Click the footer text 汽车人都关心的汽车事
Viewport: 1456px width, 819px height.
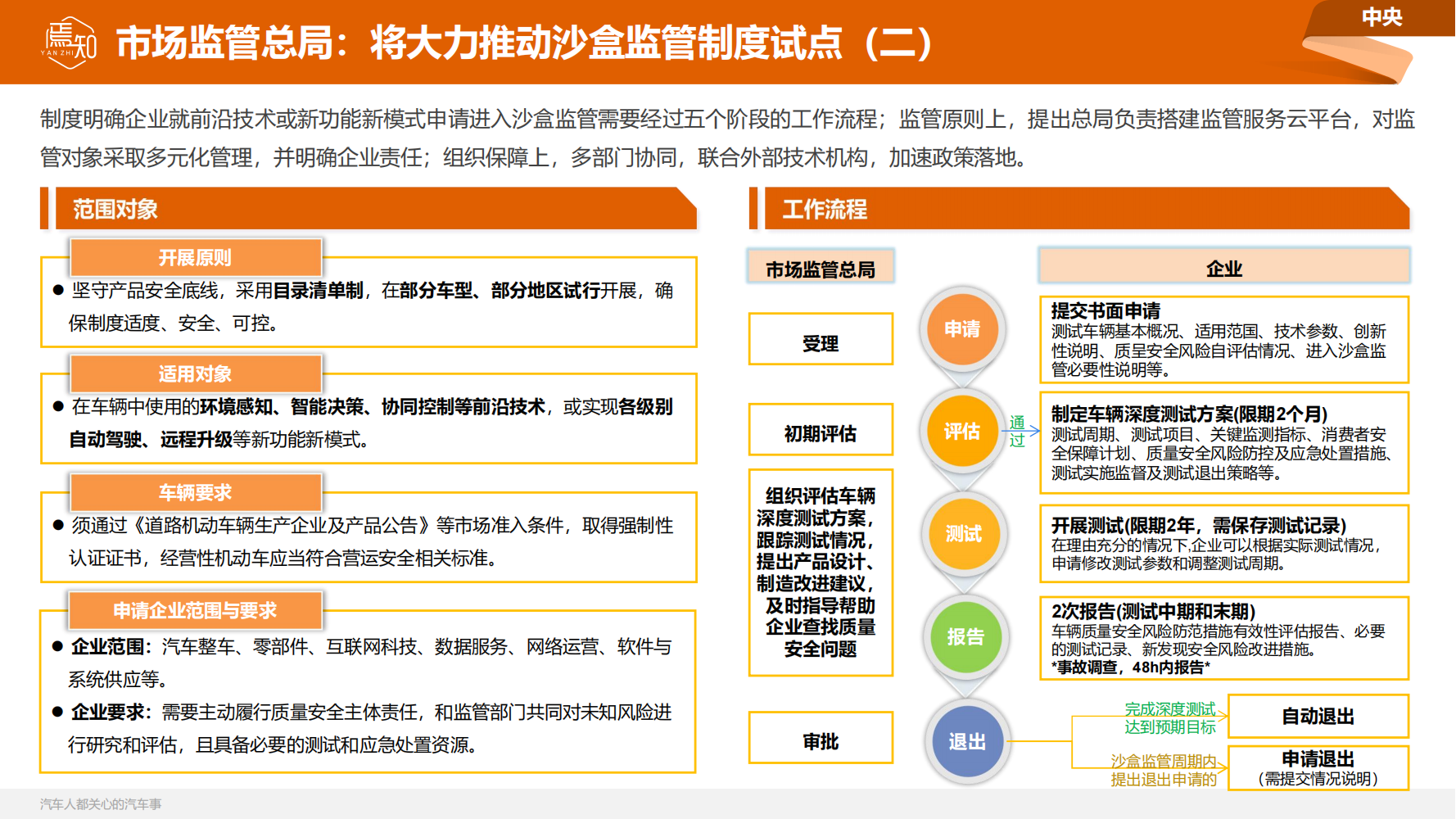[x=101, y=804]
